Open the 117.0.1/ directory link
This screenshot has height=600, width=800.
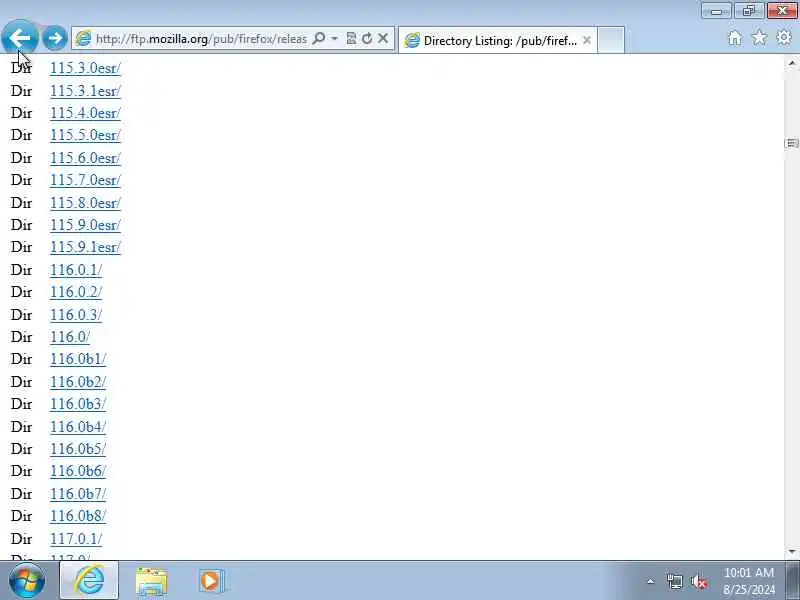point(76,539)
